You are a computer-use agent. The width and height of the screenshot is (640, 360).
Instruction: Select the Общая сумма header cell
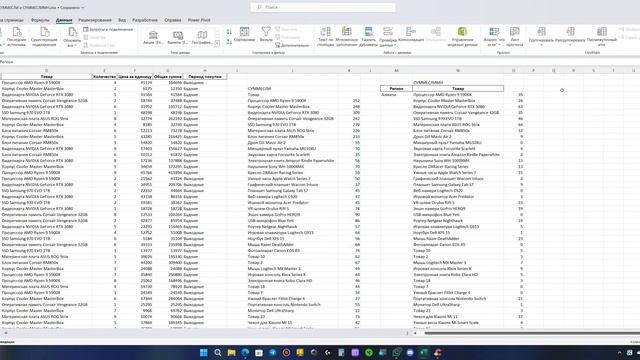point(168,77)
